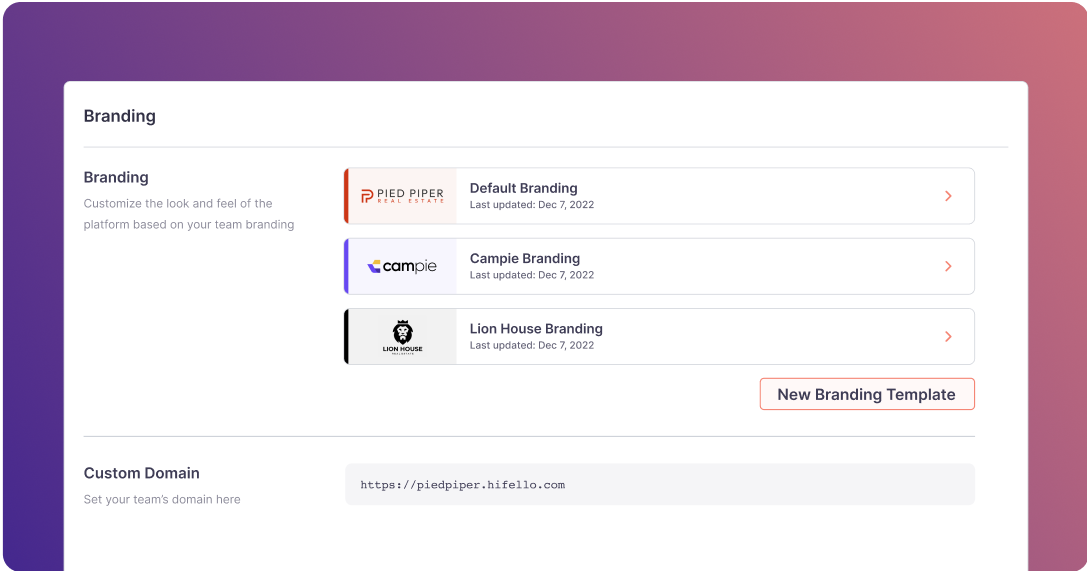The image size is (1087, 571).
Task: Click the Campie logo thumbnail
Action: coord(402,267)
